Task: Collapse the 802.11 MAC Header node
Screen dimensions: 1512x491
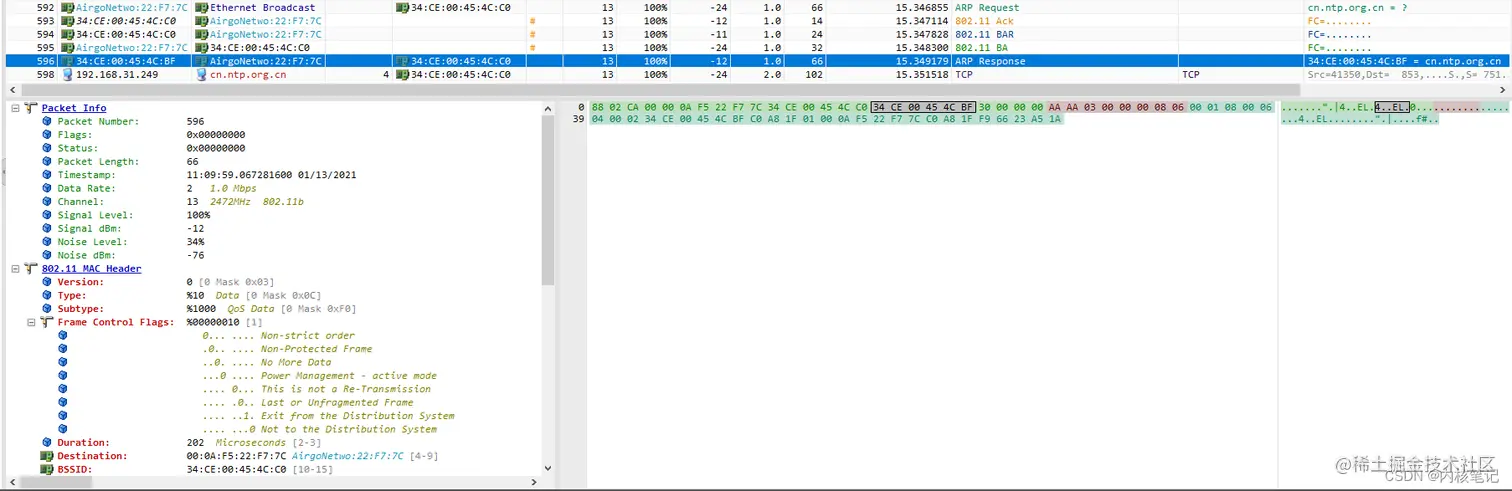Action: [16, 269]
